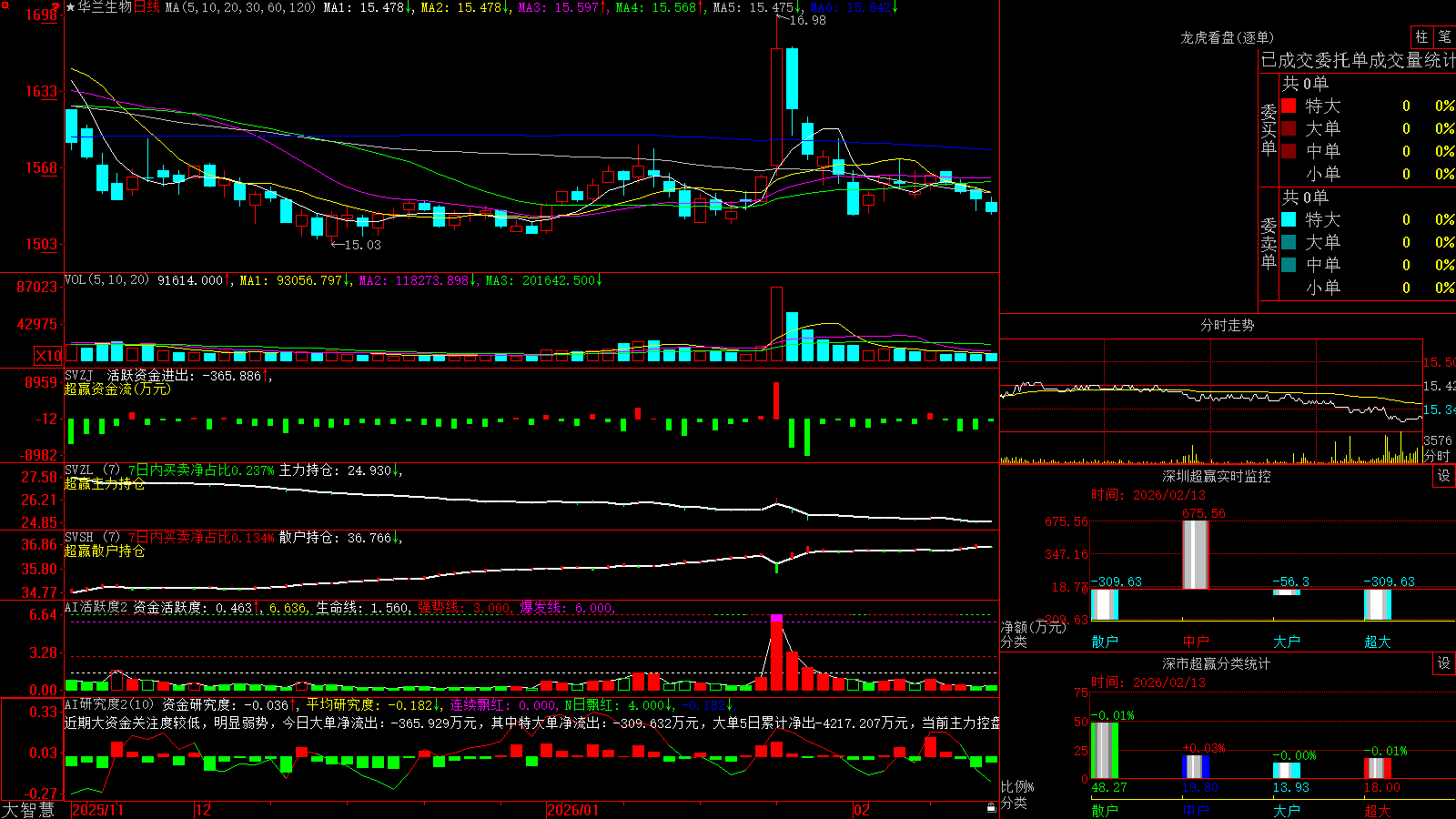Click the 活跃资金进出: -365.886 value
The height and width of the screenshot is (819, 1456).
tap(189, 375)
